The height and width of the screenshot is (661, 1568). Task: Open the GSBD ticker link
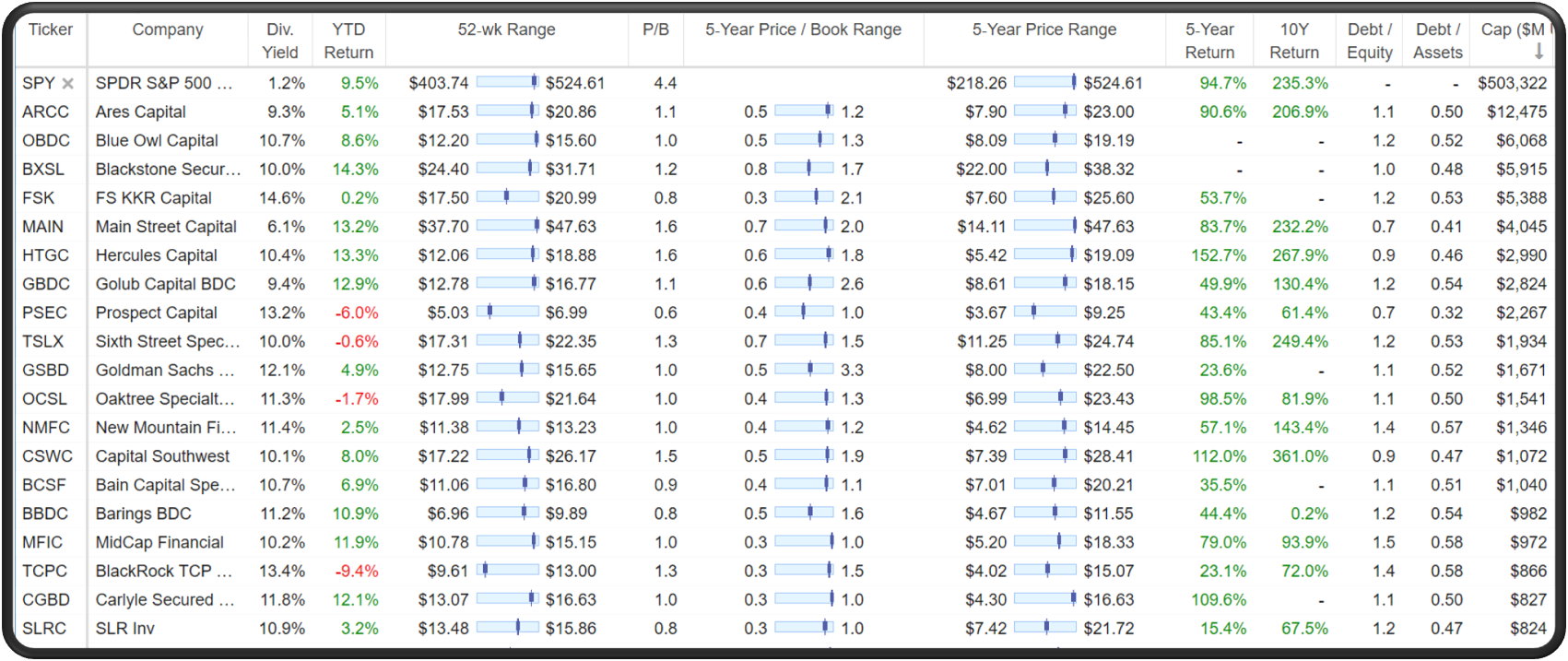tap(46, 370)
